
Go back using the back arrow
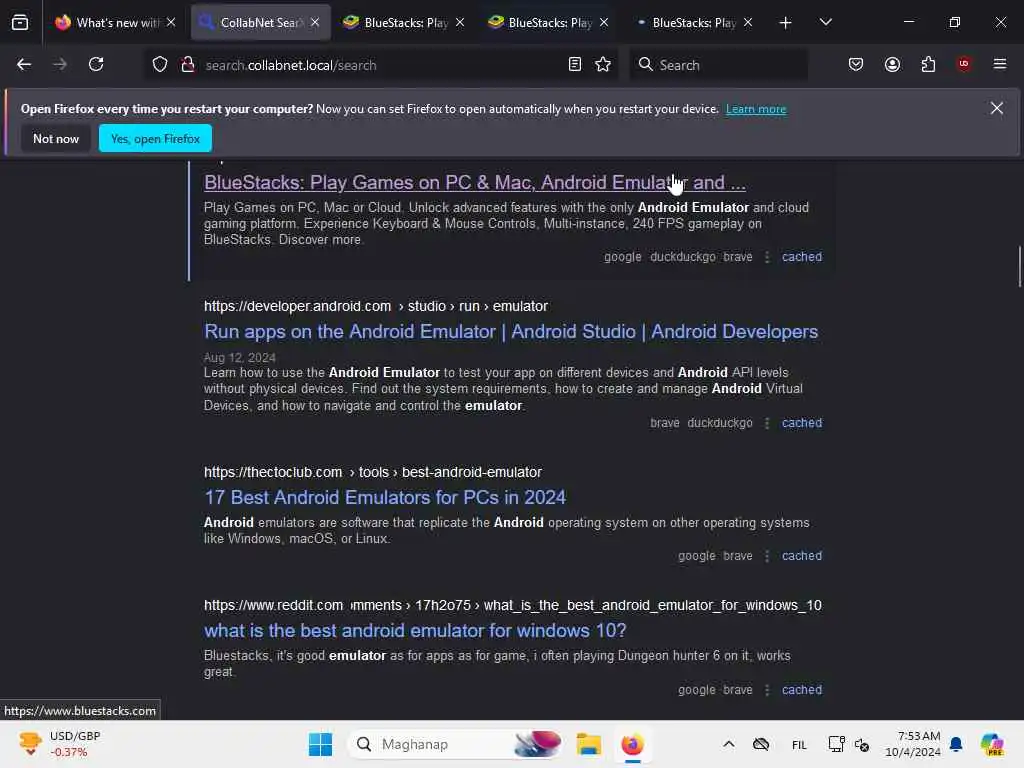tap(24, 64)
